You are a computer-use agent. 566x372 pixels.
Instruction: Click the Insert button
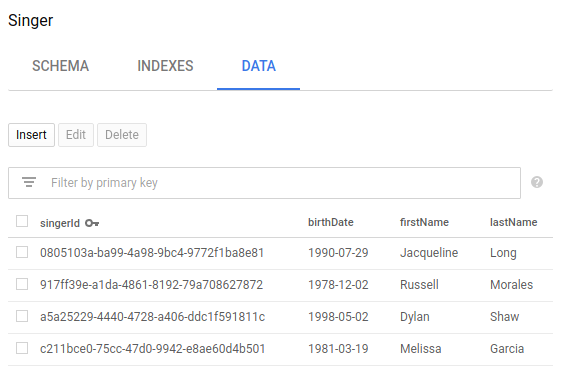31,135
